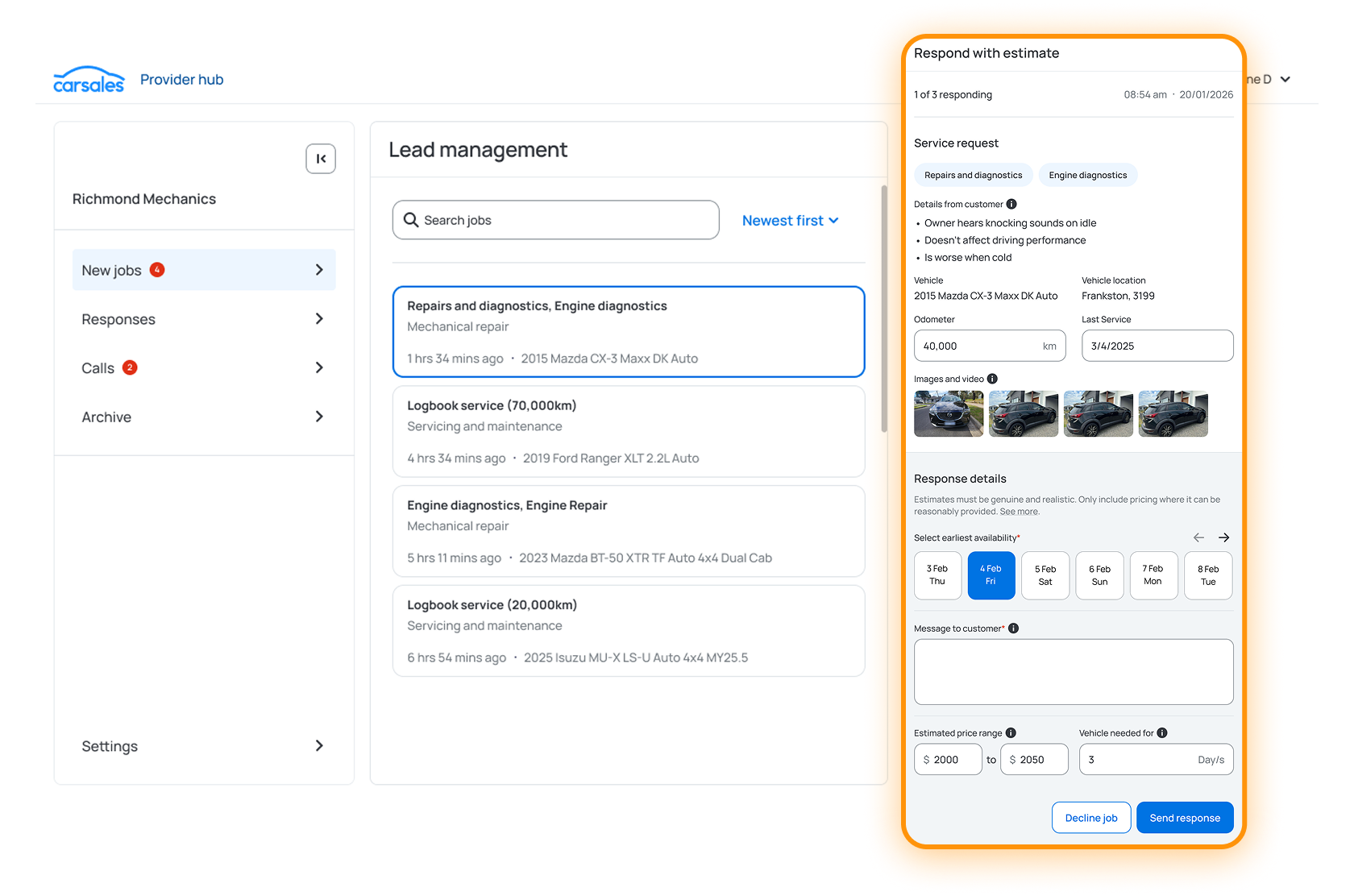Screen dimensions: 1354x896
Task: Select 5 Feb Sat availability
Action: [1045, 575]
